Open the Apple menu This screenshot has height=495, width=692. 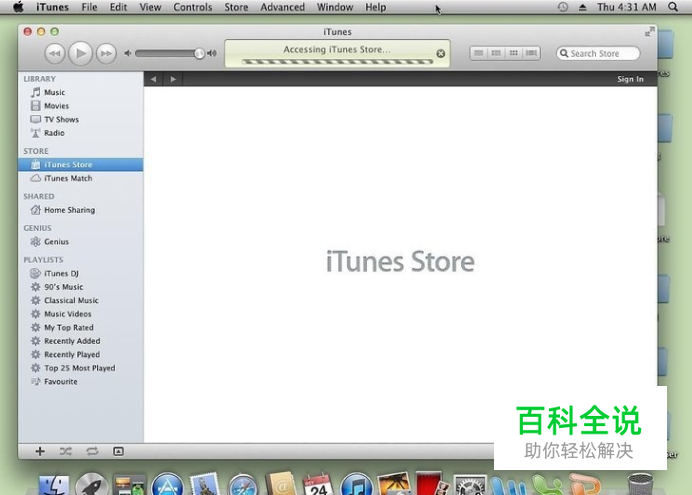point(19,7)
